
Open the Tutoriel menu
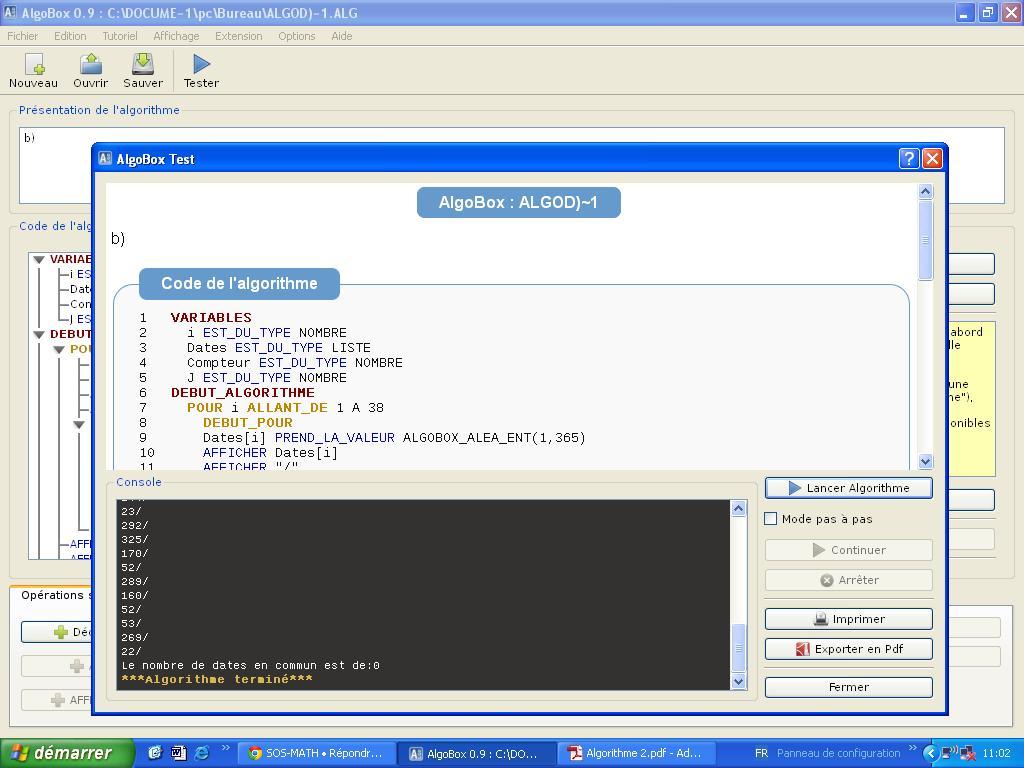click(x=119, y=36)
